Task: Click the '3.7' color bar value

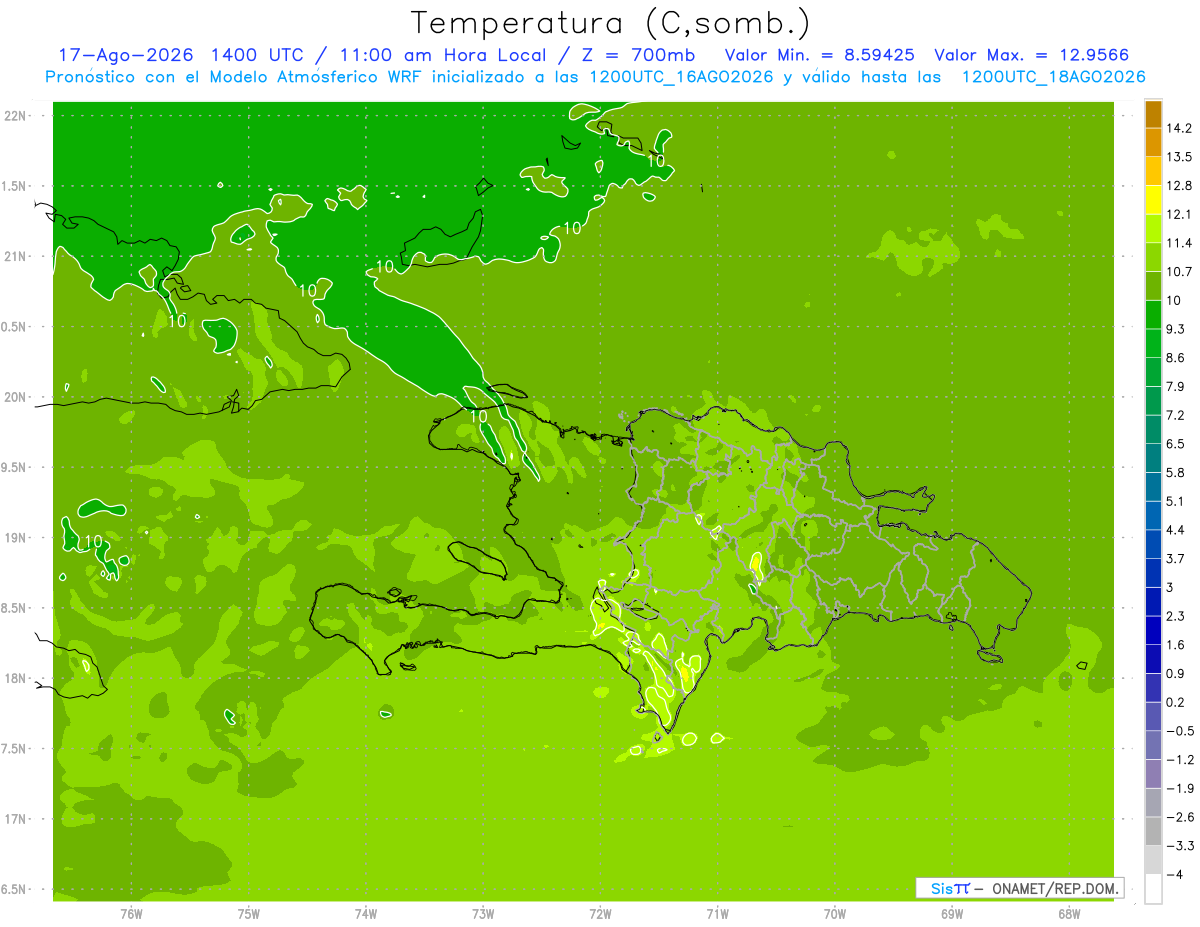Action: click(1175, 558)
